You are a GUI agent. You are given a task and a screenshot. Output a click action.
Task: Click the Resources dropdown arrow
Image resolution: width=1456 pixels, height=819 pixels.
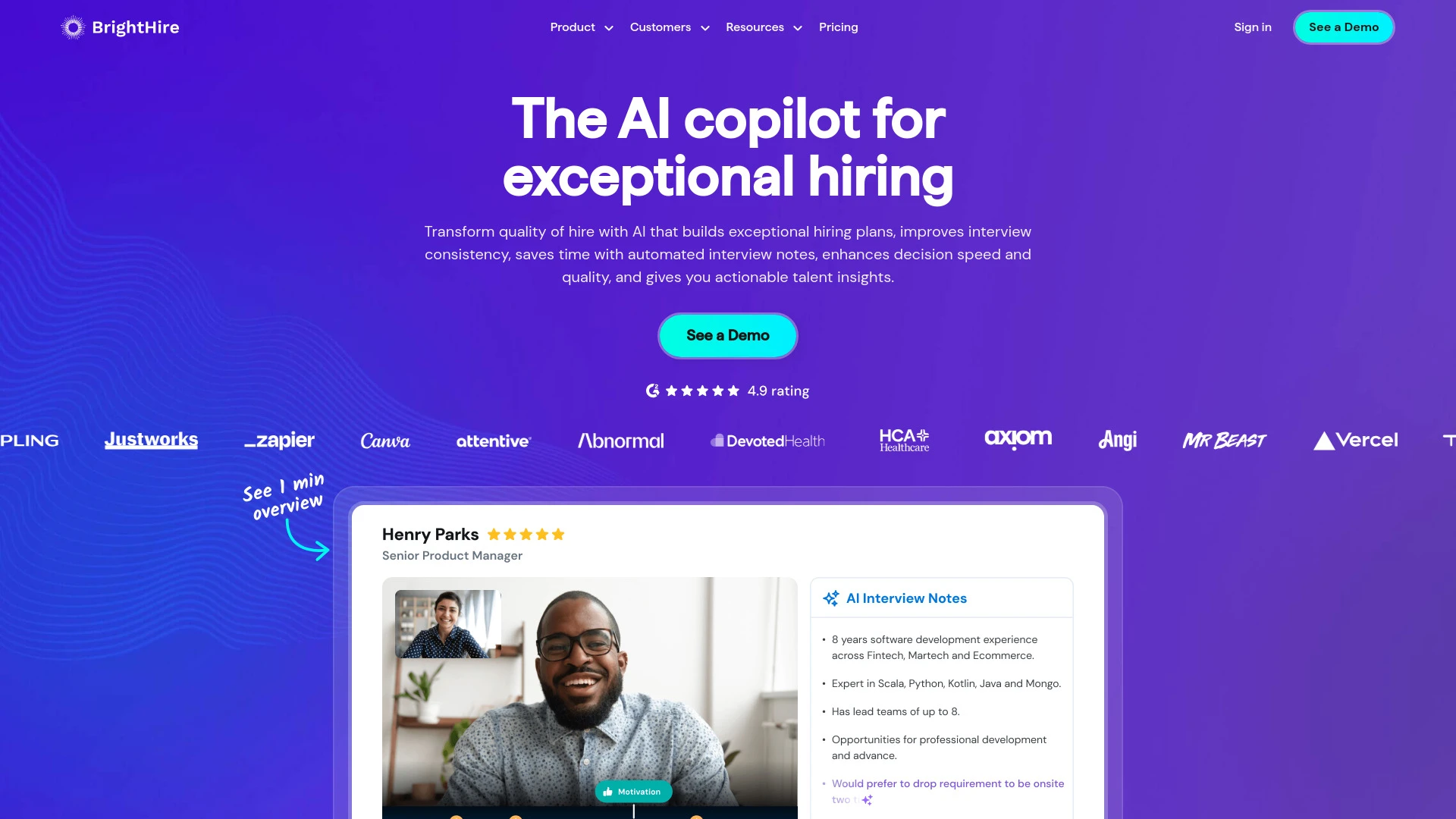[797, 28]
